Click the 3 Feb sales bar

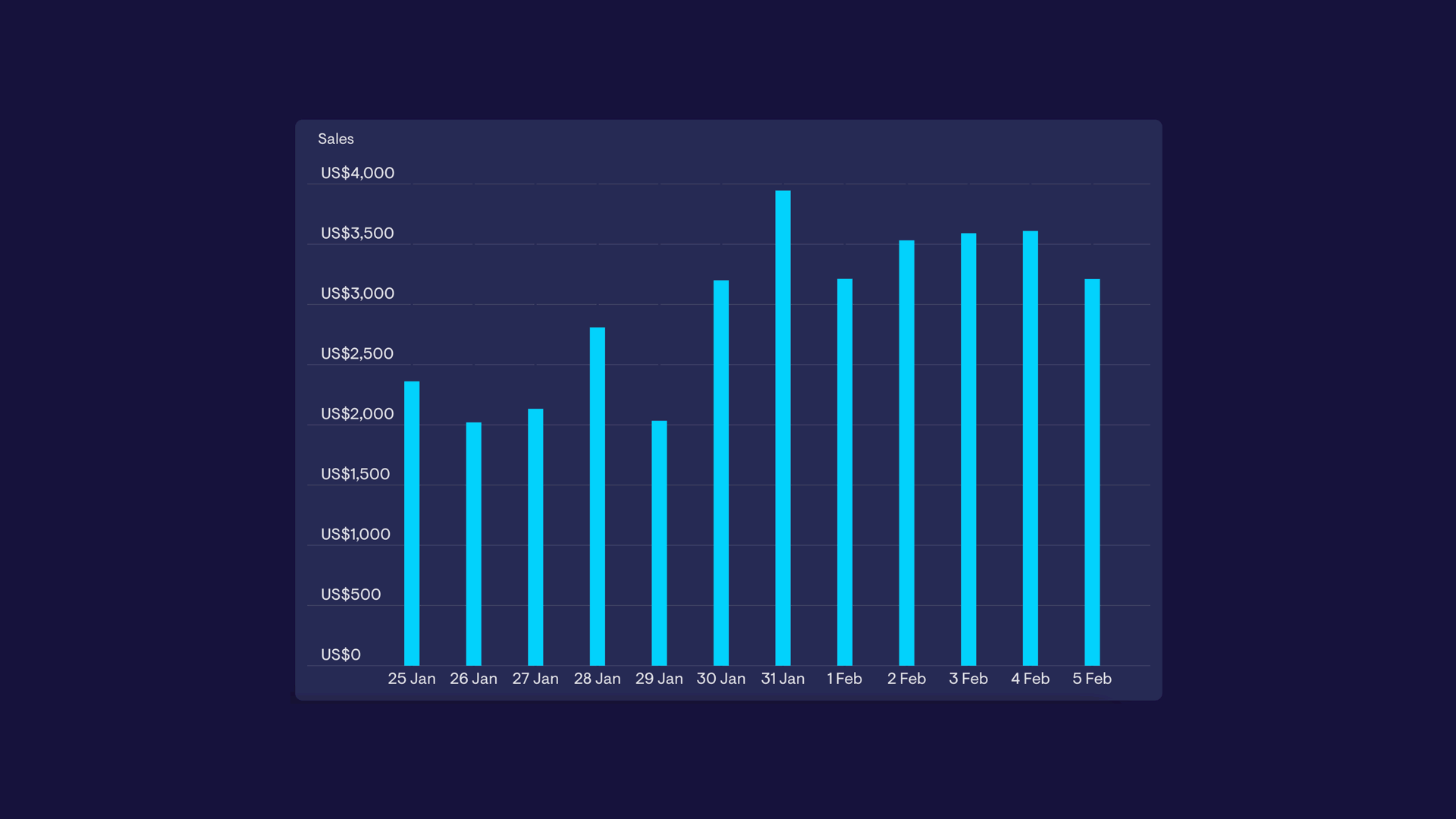(968, 450)
